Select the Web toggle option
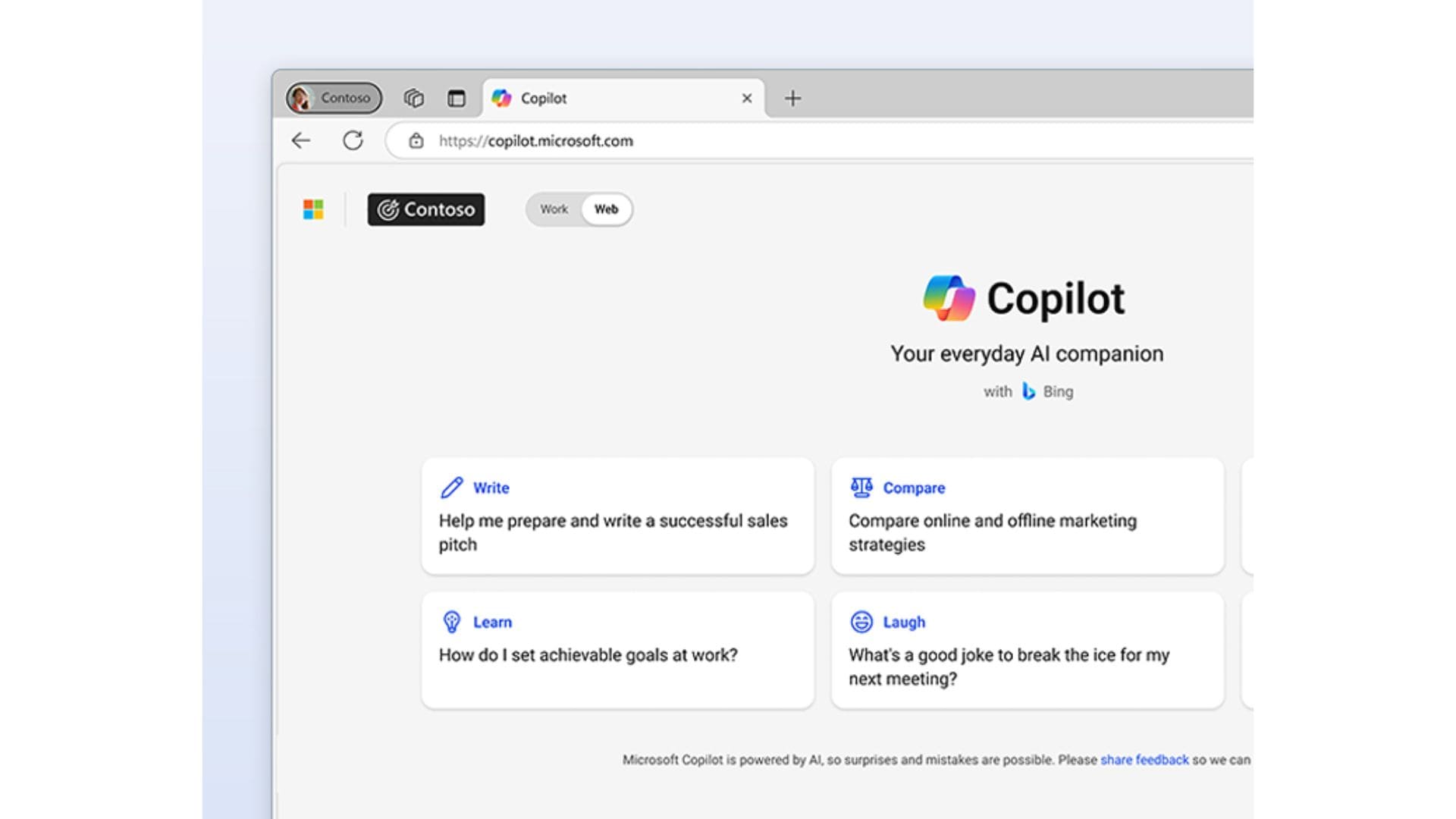Screen dimensions: 1456x819 [606, 209]
